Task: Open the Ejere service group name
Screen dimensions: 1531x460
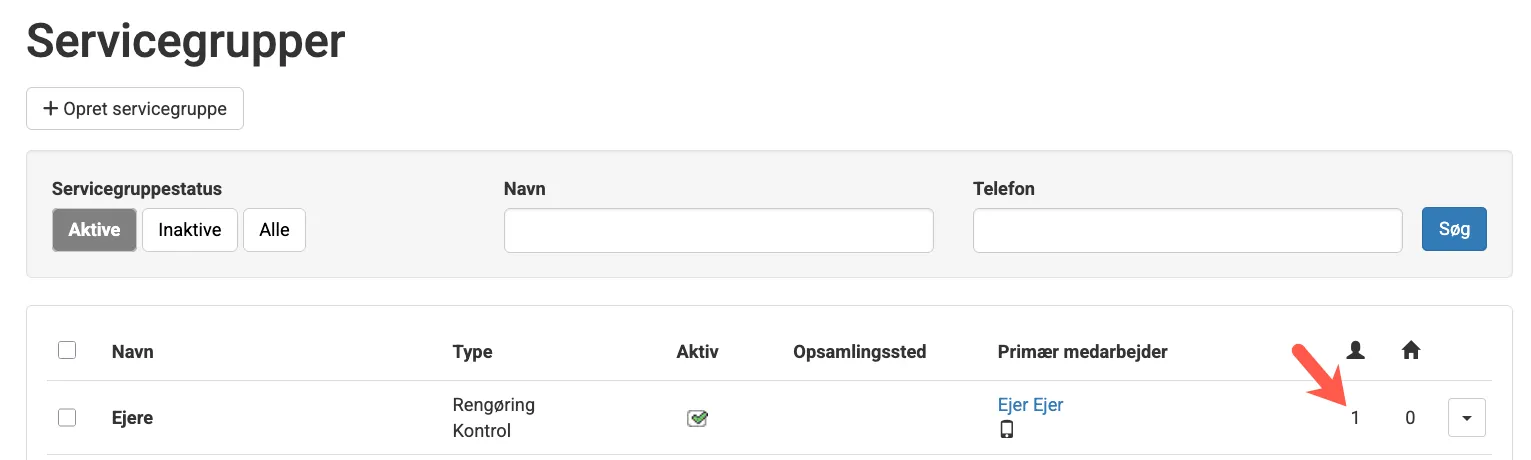Action: click(x=133, y=418)
